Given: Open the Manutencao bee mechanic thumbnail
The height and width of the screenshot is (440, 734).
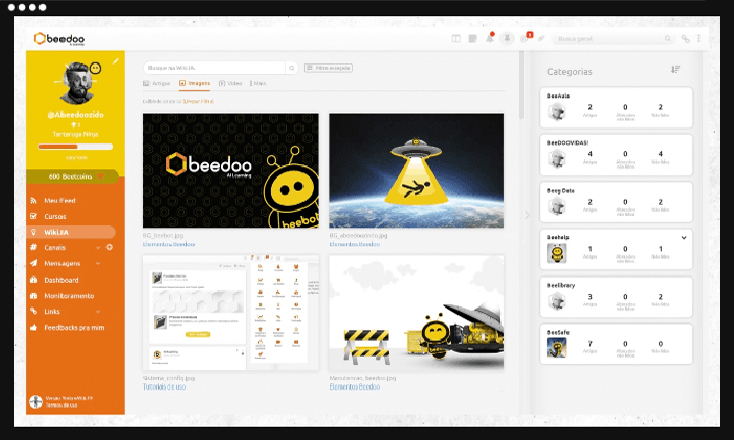Looking at the screenshot, I should [x=417, y=313].
